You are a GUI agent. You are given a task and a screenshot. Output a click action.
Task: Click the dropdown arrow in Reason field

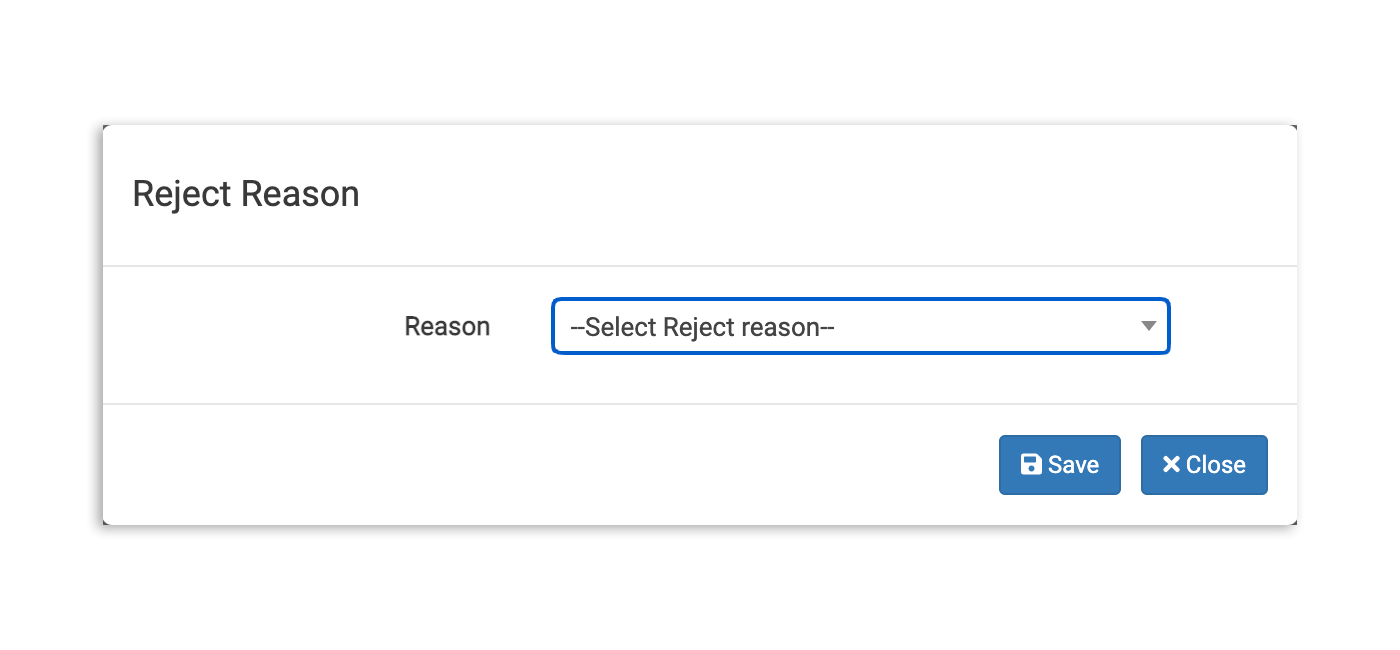click(1149, 326)
